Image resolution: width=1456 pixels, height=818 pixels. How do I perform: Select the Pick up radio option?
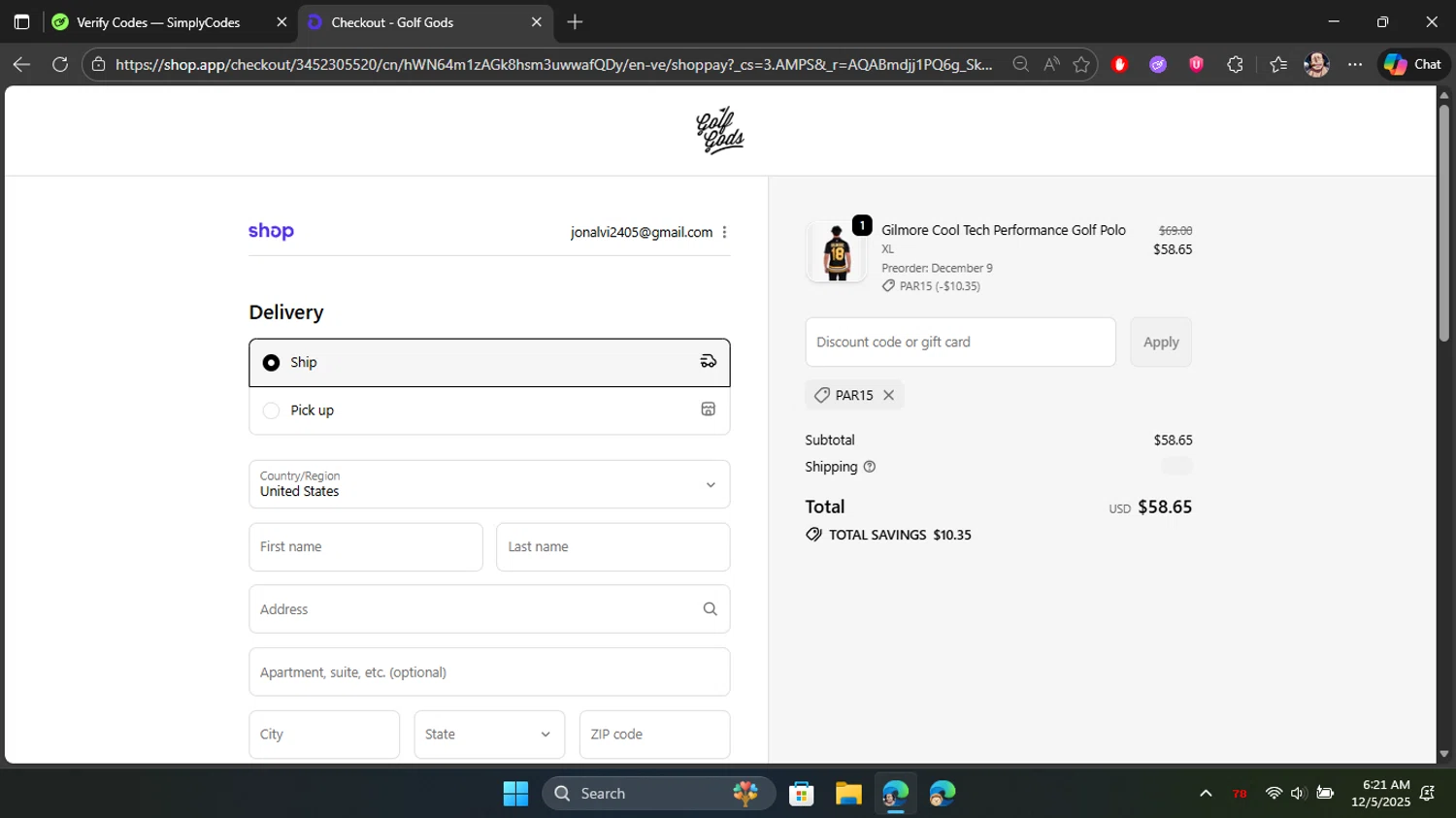[x=271, y=410]
